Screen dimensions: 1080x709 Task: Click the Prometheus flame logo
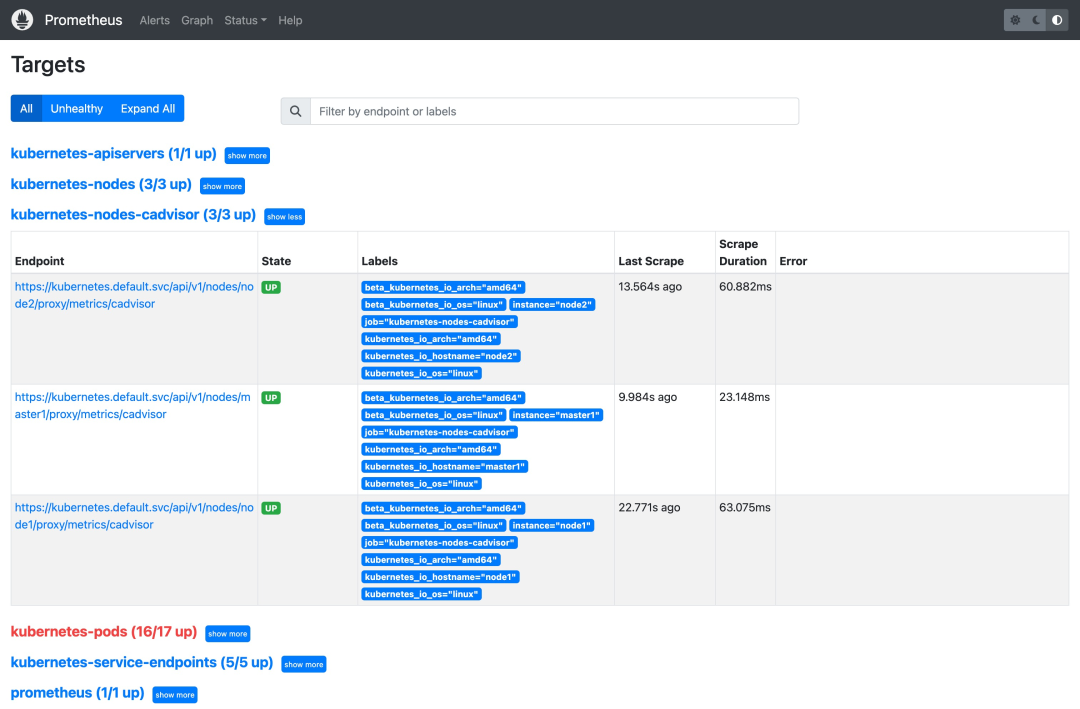tap(23, 20)
